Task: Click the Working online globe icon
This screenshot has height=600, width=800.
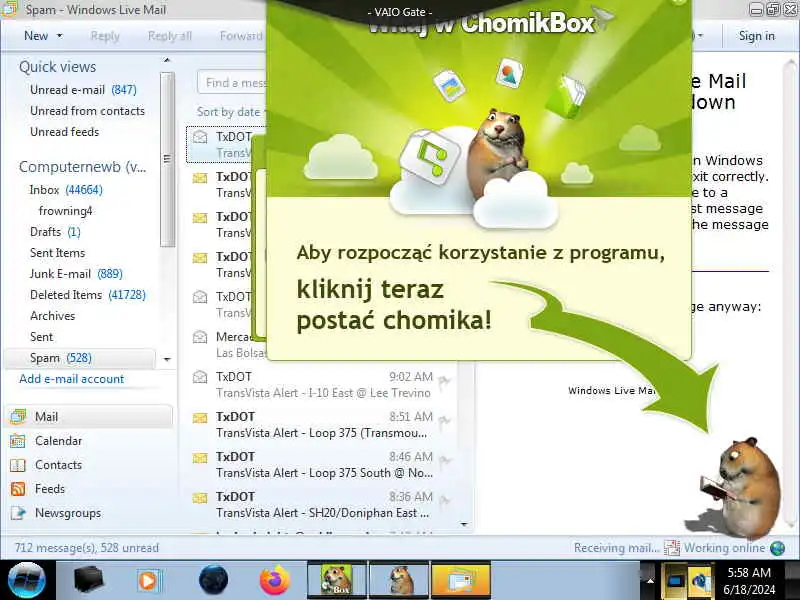Action: 778,548
